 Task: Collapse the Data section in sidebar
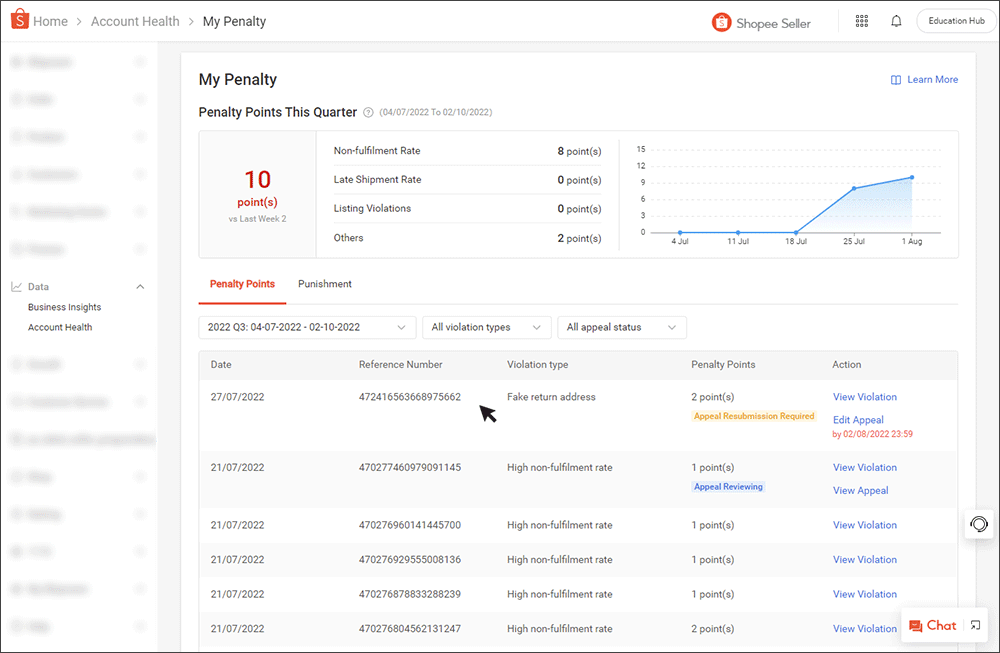(140, 286)
